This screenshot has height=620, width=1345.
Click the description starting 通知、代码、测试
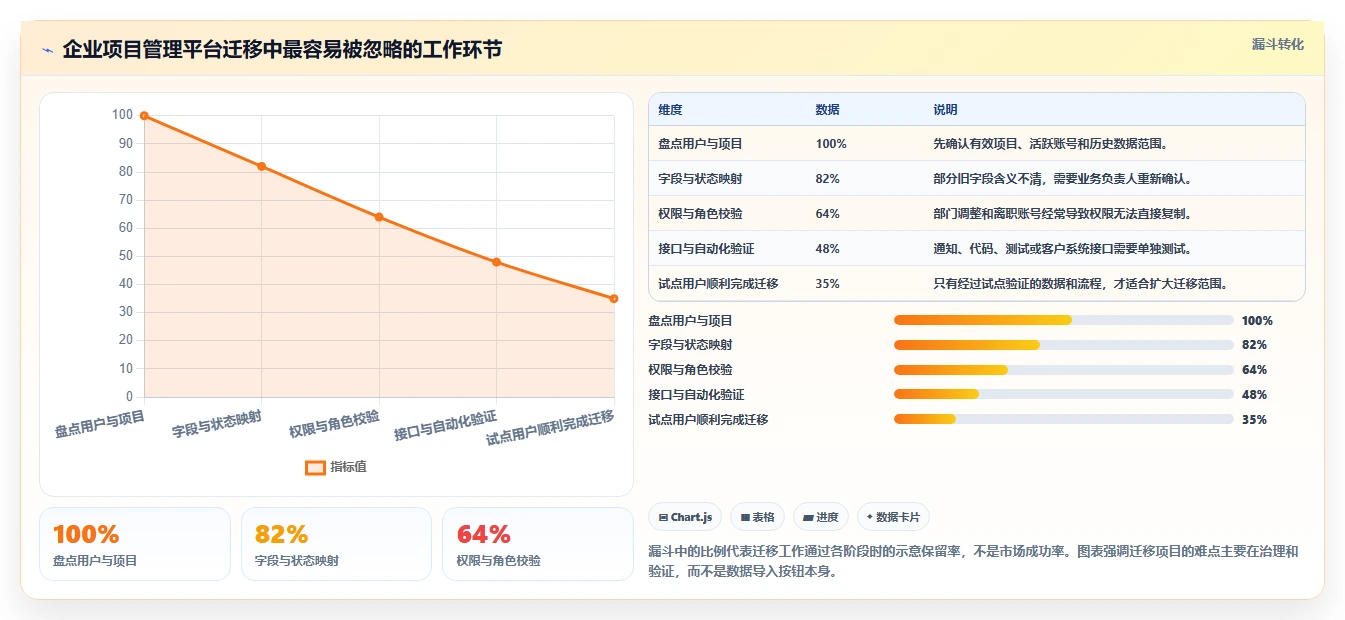pos(1063,249)
